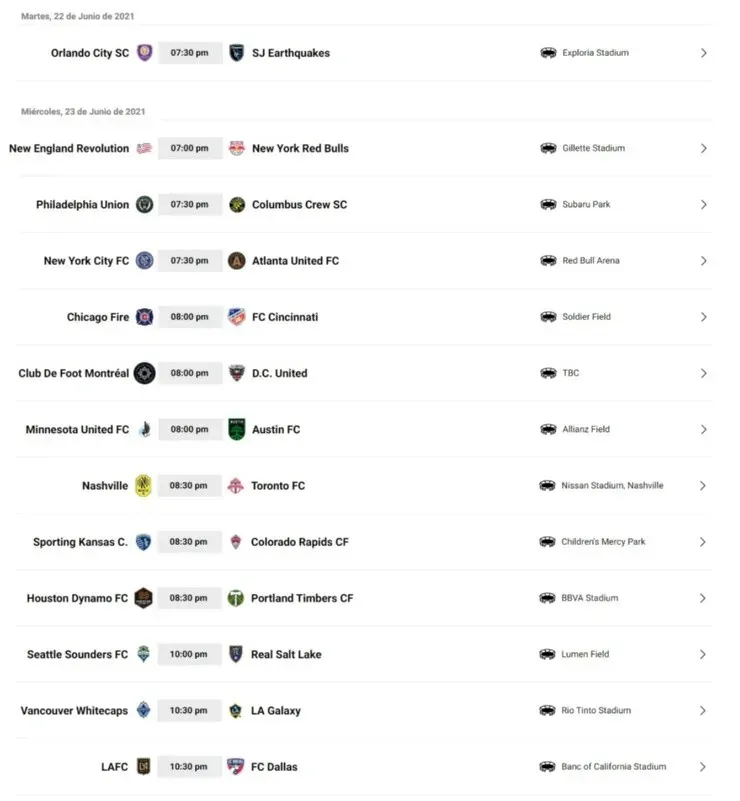Click the New York Red Bulls logo

[236, 148]
